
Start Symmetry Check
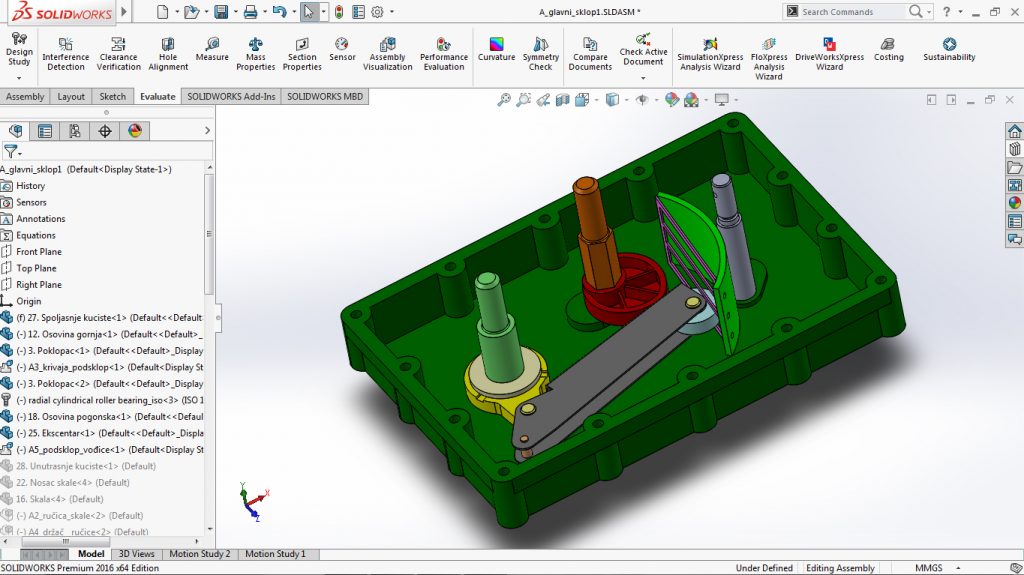[x=541, y=54]
